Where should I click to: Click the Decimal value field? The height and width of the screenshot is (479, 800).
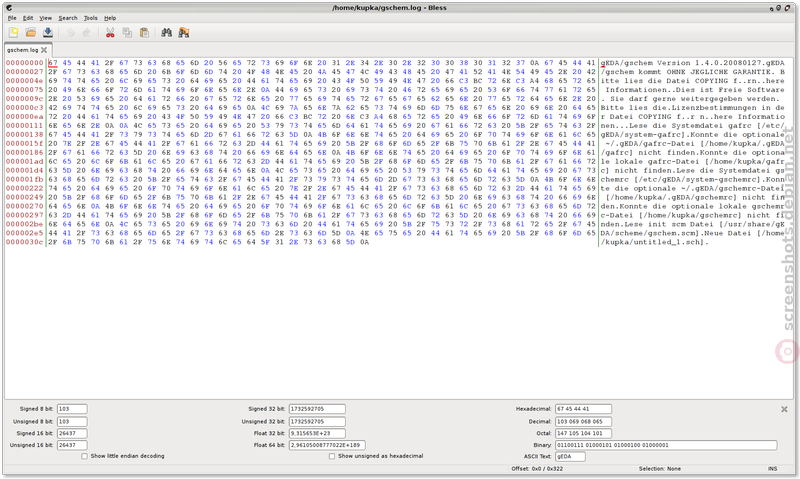tap(583, 422)
